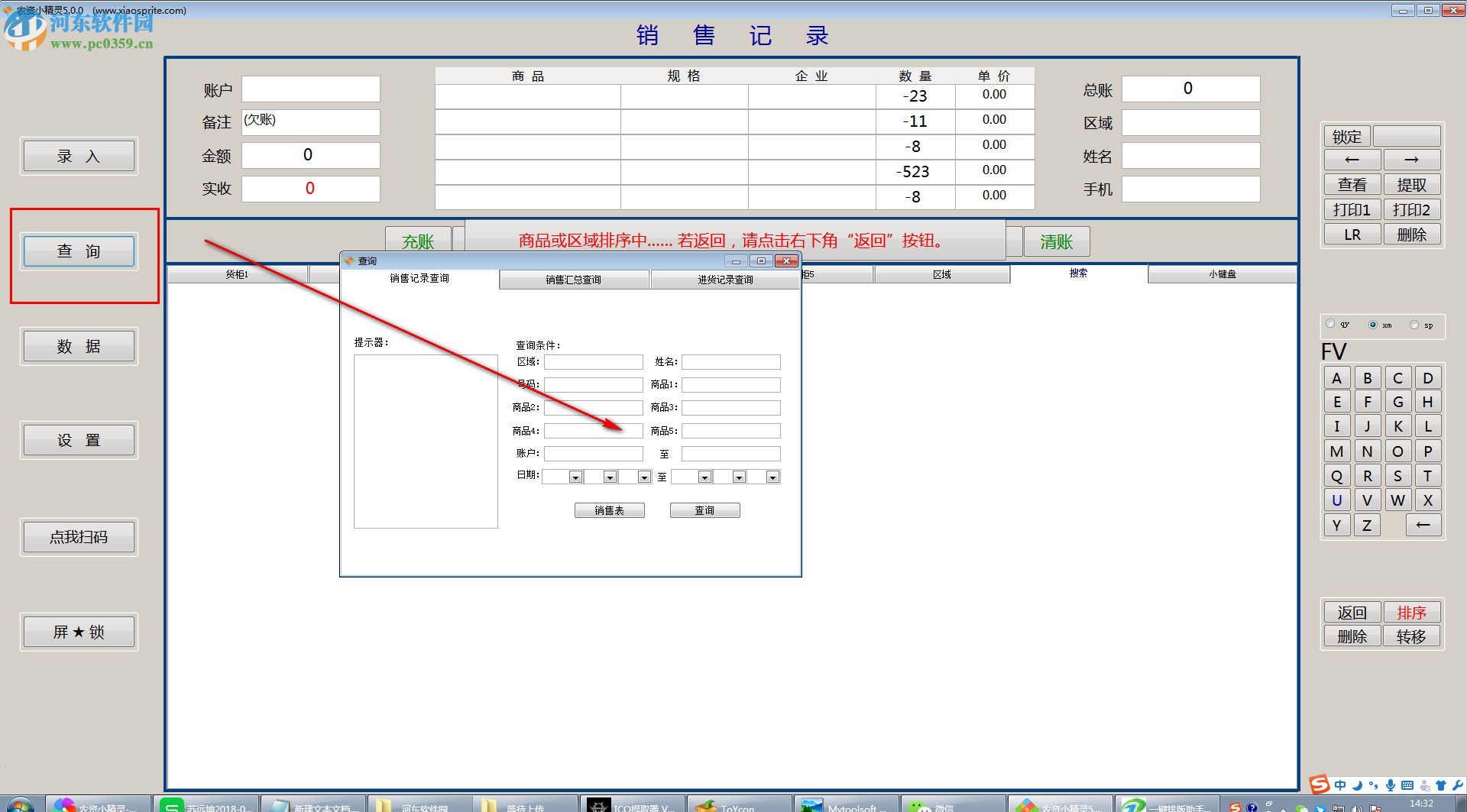Switch to the 销售汇总查询 tab
The image size is (1467, 812).
coord(574,280)
